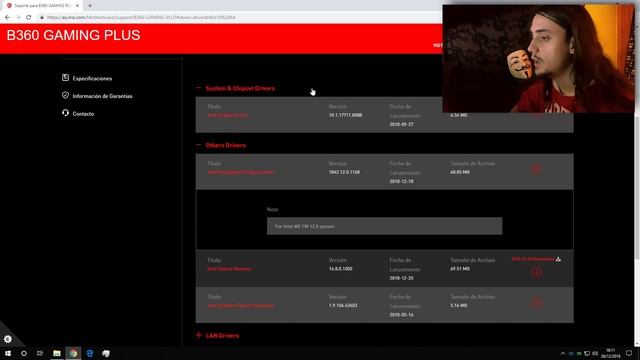Open the Intel Chipset Driver title link

(227, 116)
